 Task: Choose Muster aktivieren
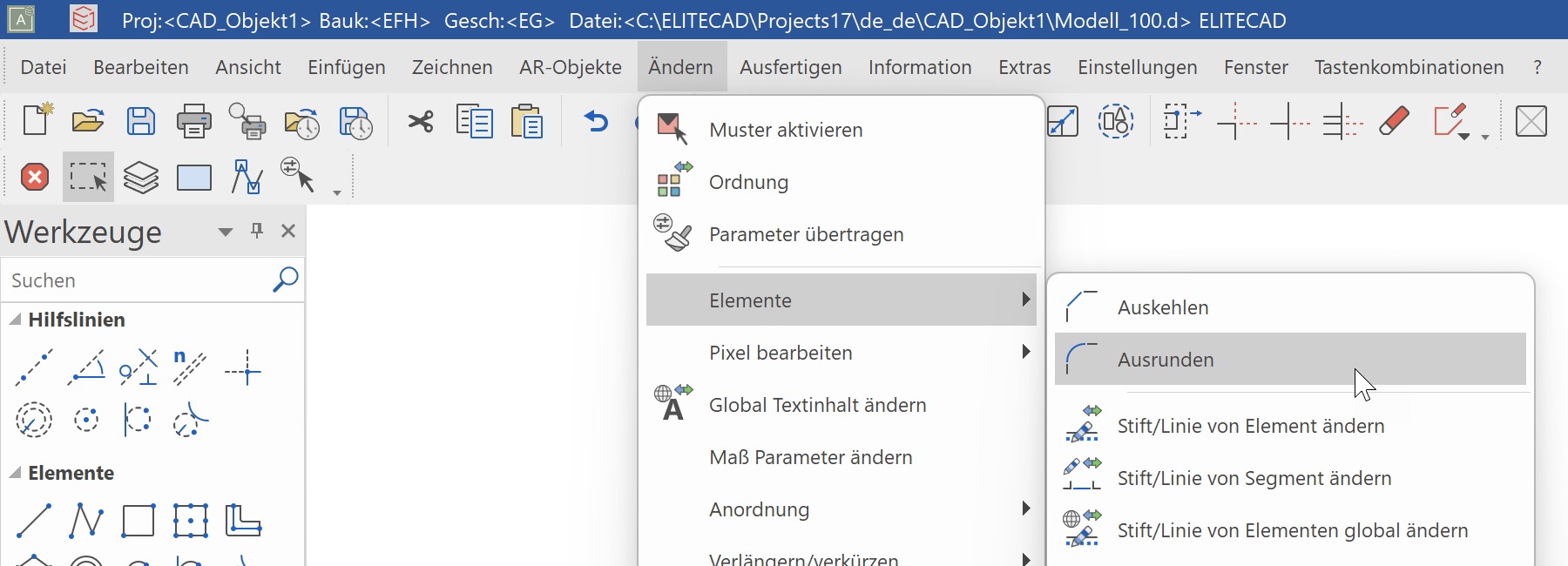841,129
